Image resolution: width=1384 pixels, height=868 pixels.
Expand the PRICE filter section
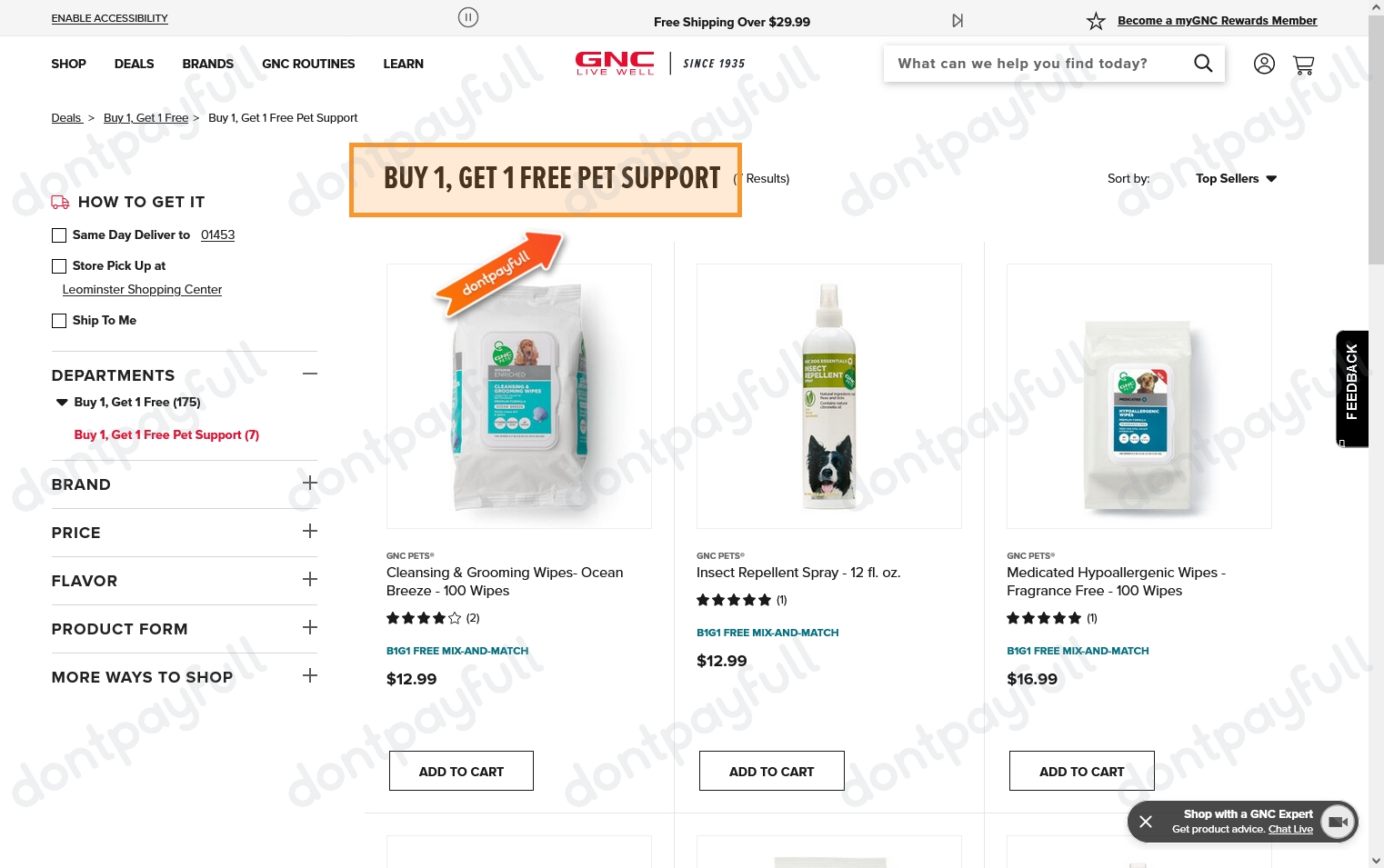point(310,531)
